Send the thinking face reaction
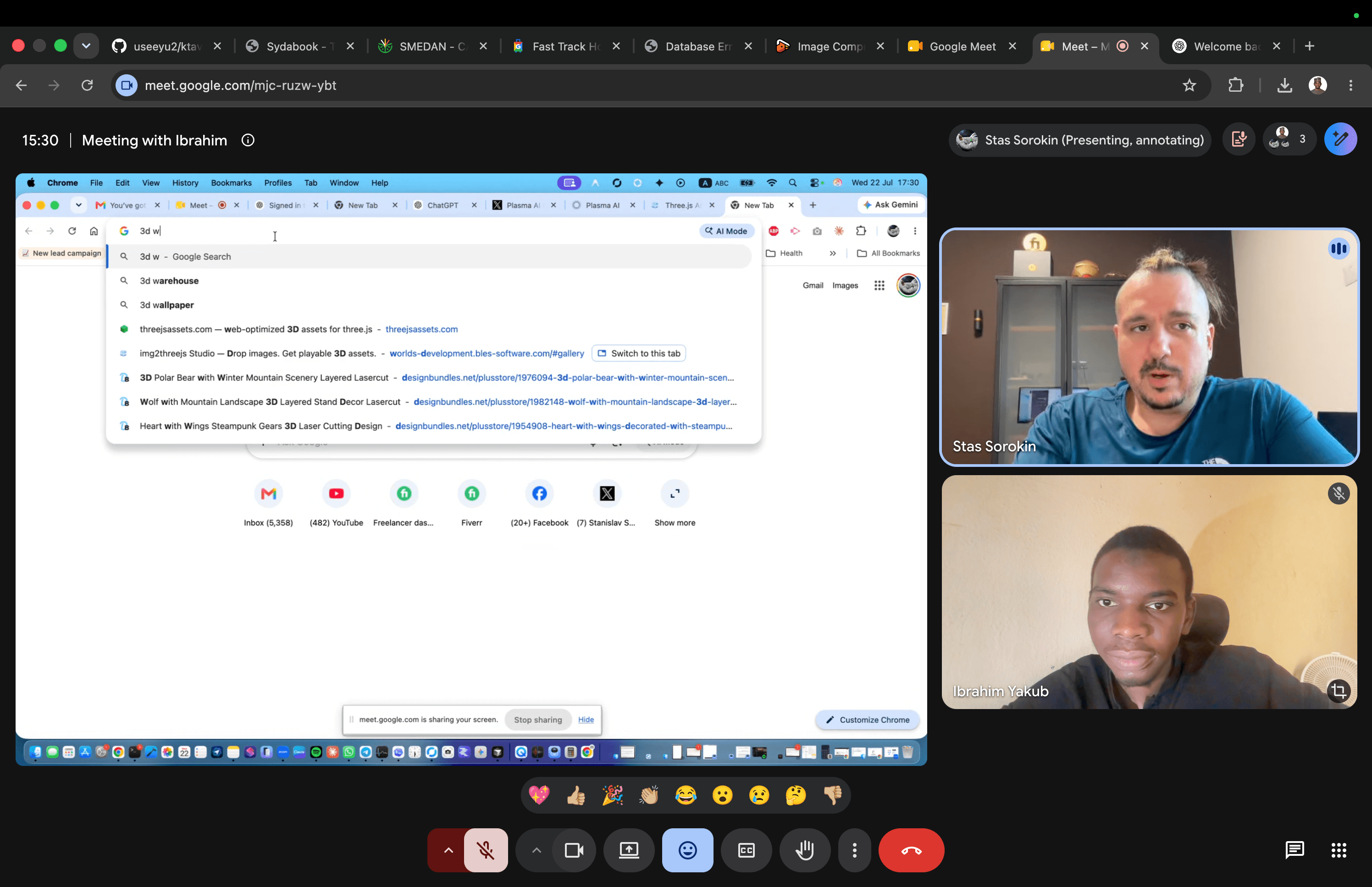Viewport: 1372px width, 887px height. [796, 795]
